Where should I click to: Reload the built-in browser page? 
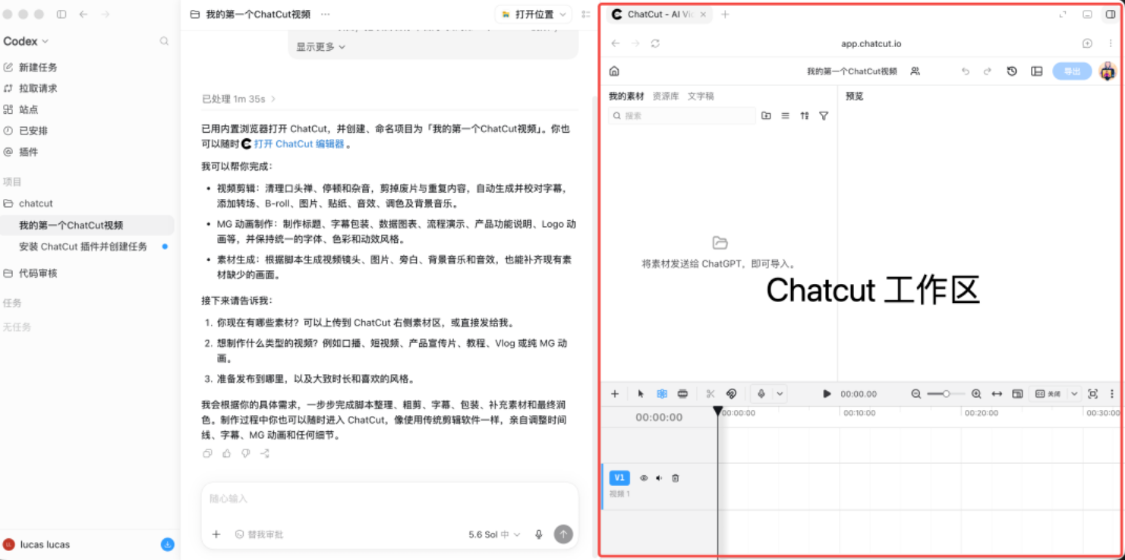[x=655, y=44]
